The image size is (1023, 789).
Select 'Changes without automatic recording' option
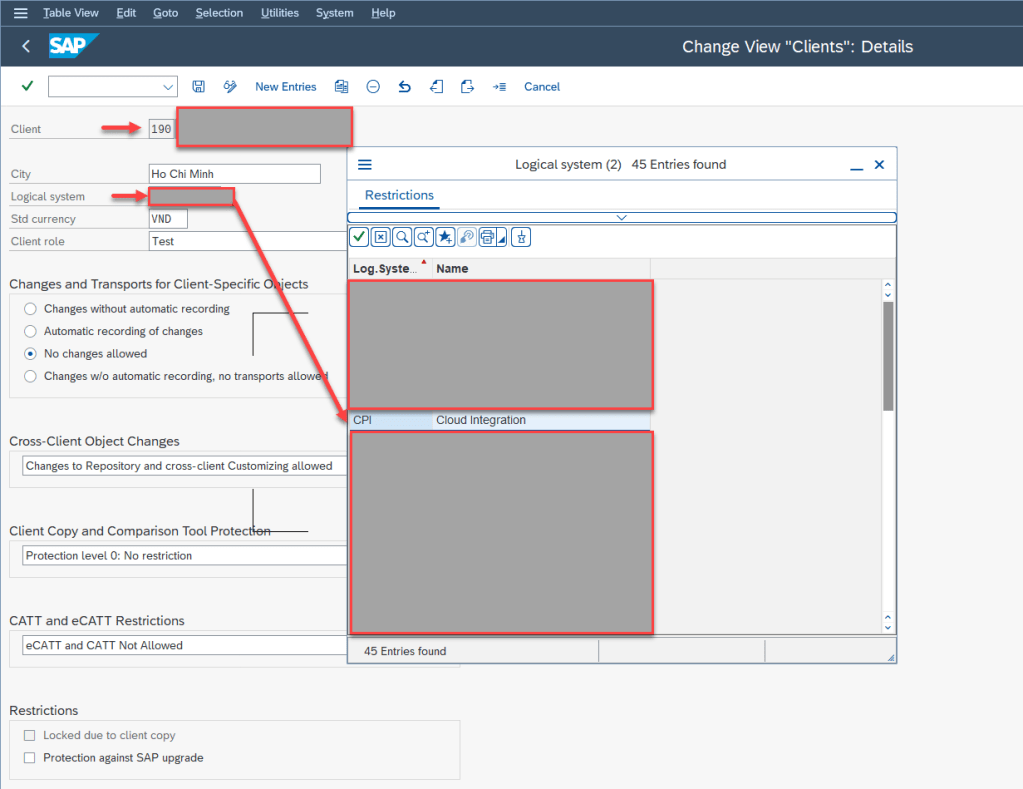(x=31, y=309)
